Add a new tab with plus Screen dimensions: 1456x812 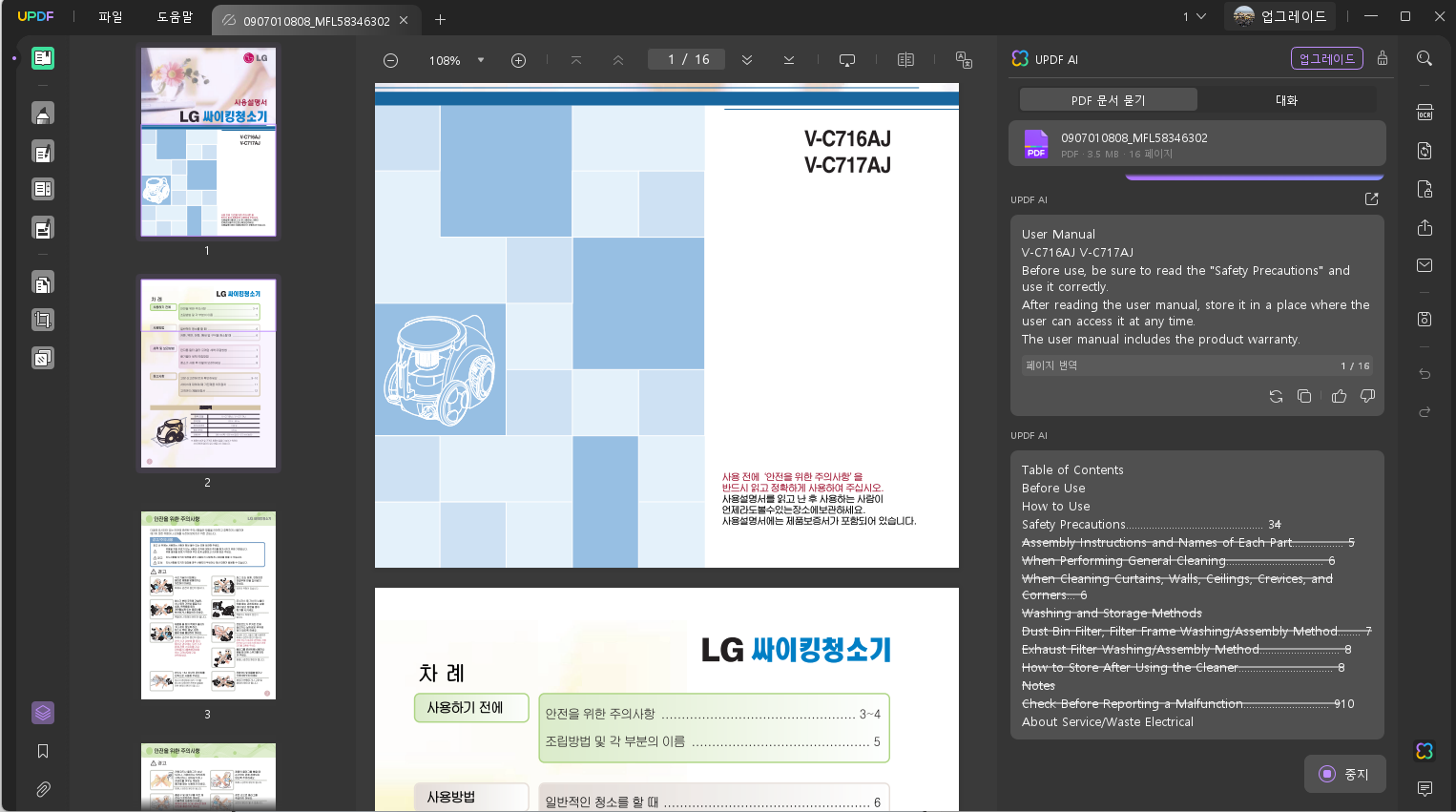pyautogui.click(x=440, y=19)
